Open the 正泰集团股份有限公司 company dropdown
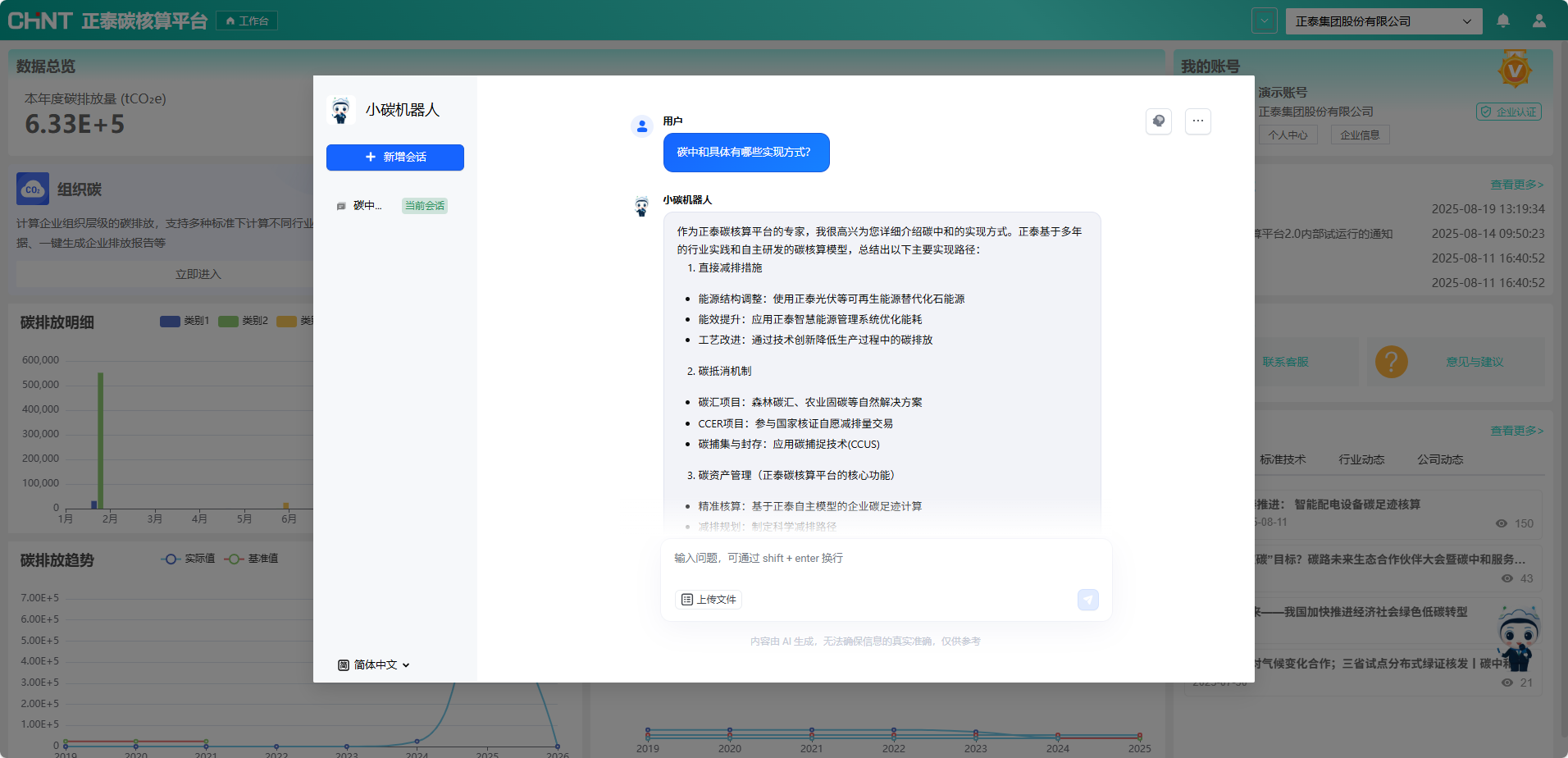Screen dimensions: 1568x758 click(1384, 21)
